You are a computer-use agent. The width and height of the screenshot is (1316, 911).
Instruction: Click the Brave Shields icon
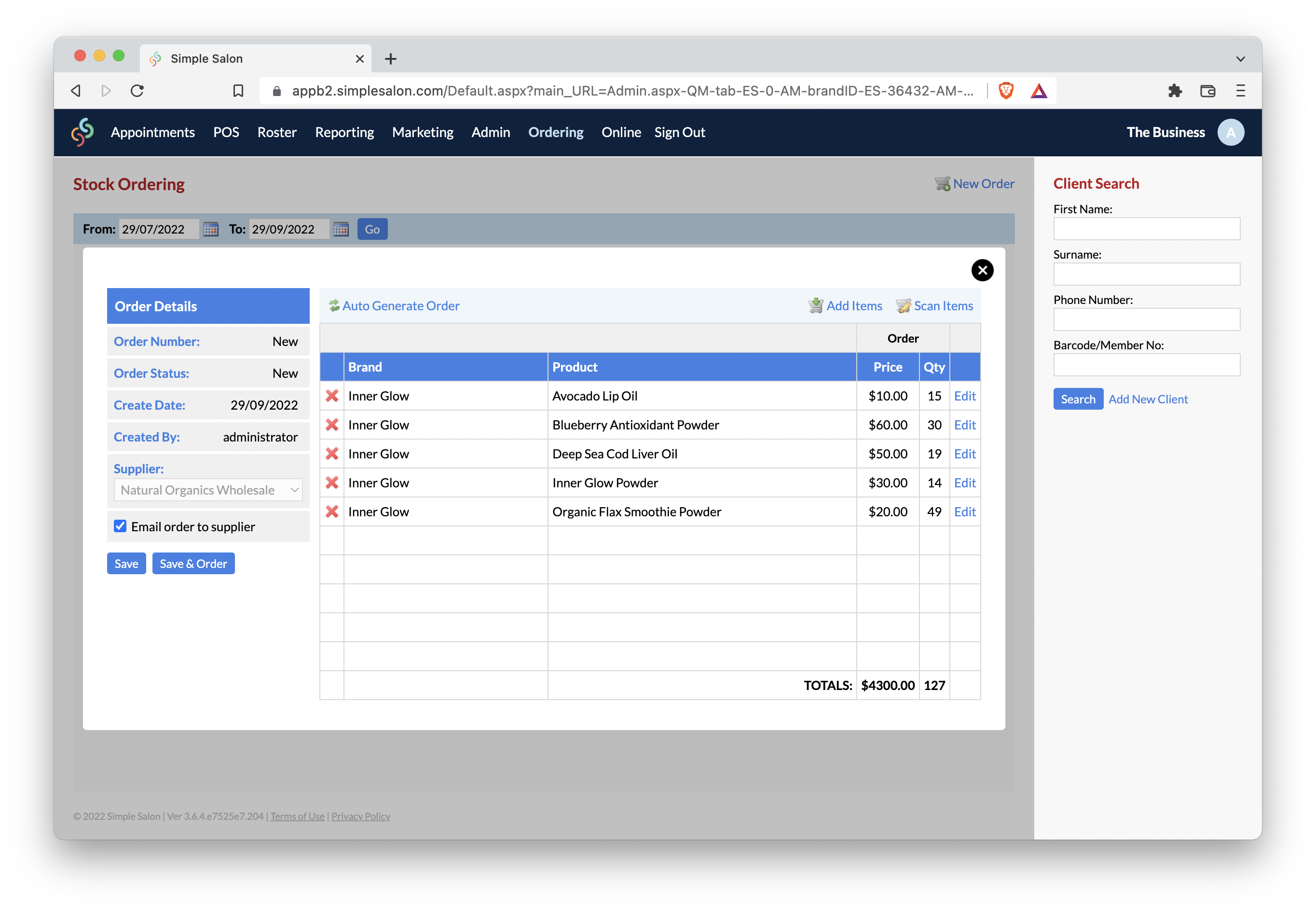(1005, 91)
